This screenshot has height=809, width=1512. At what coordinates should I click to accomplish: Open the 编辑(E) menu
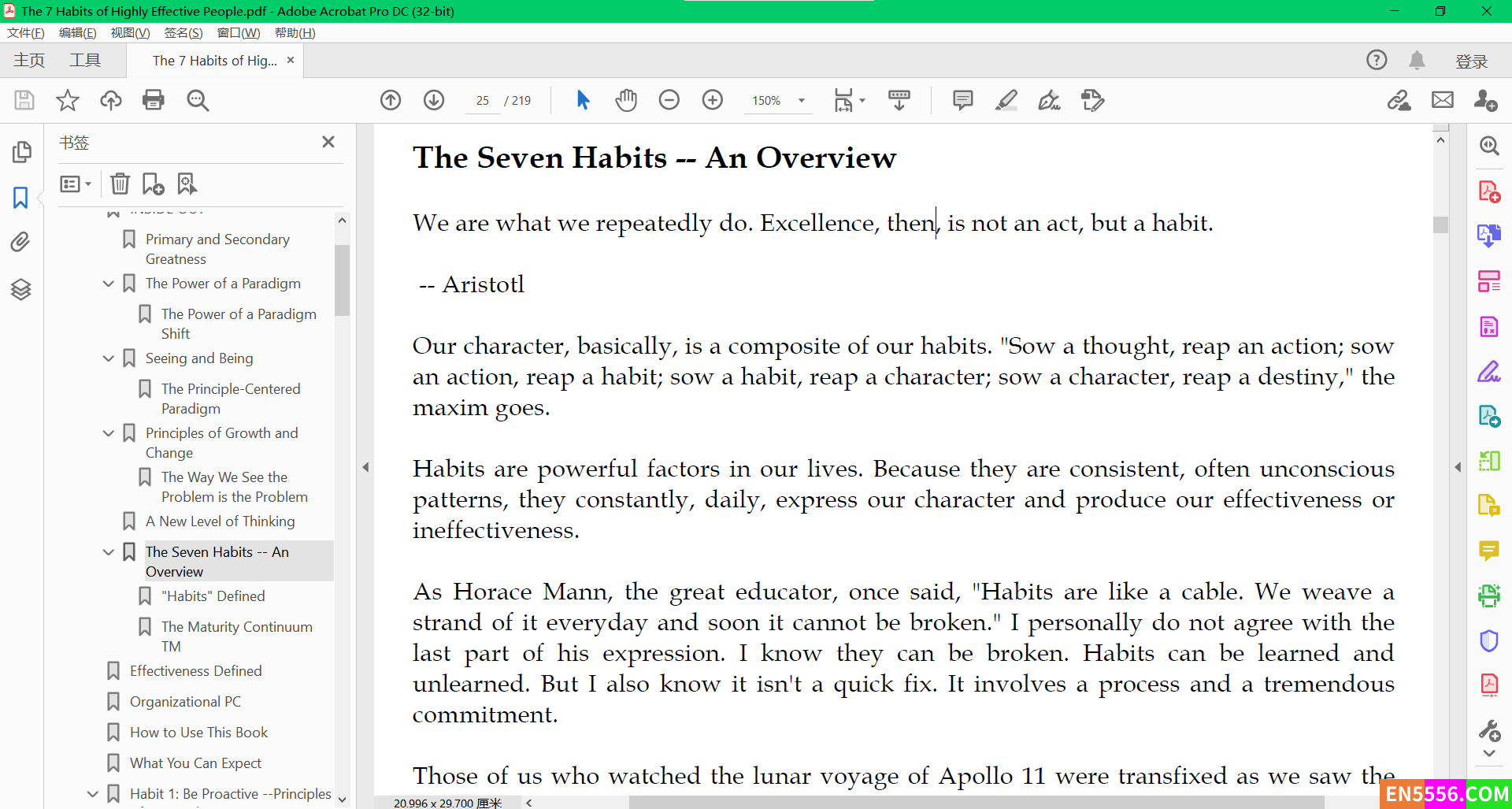coord(77,32)
